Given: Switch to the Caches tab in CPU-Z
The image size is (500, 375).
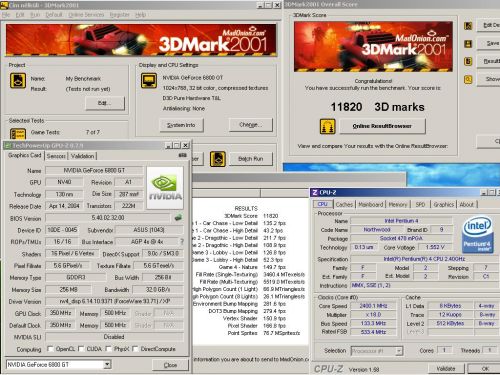Looking at the screenshot, I should point(344,204).
